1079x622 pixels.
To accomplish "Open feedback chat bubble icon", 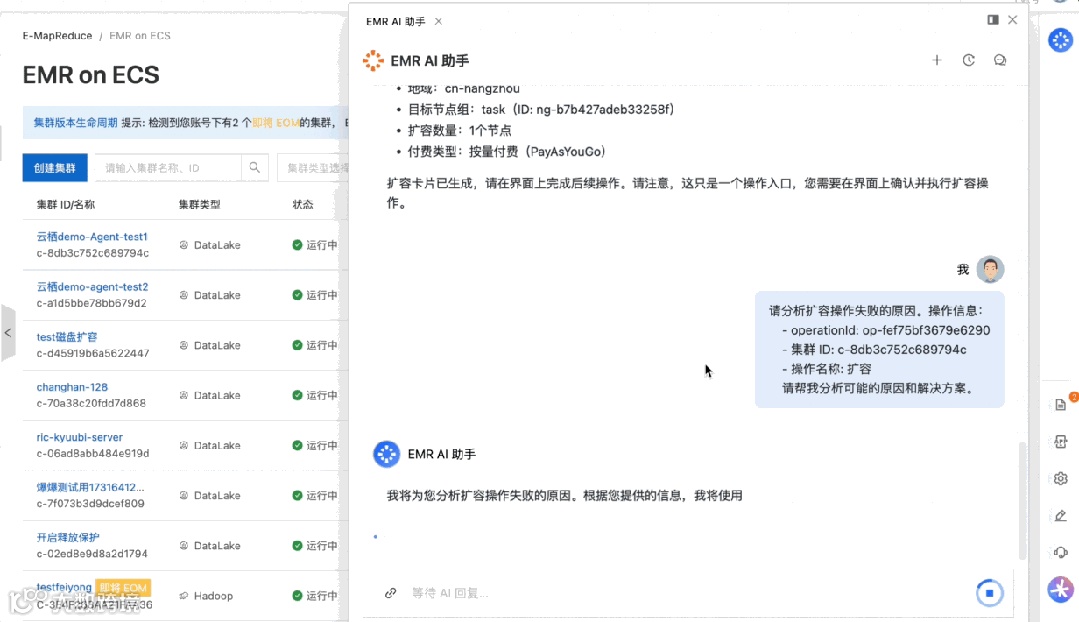I will coord(1000,61).
